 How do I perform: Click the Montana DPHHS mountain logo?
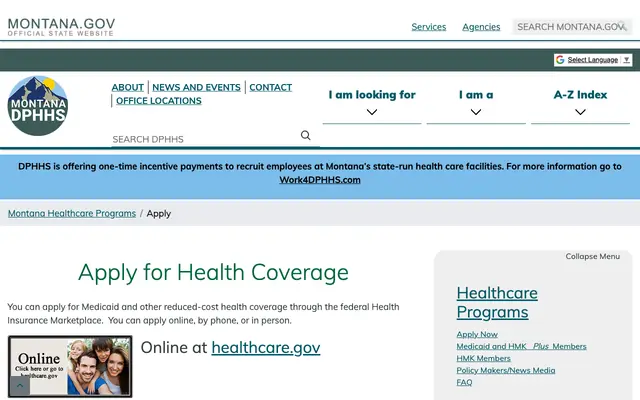pos(38,106)
